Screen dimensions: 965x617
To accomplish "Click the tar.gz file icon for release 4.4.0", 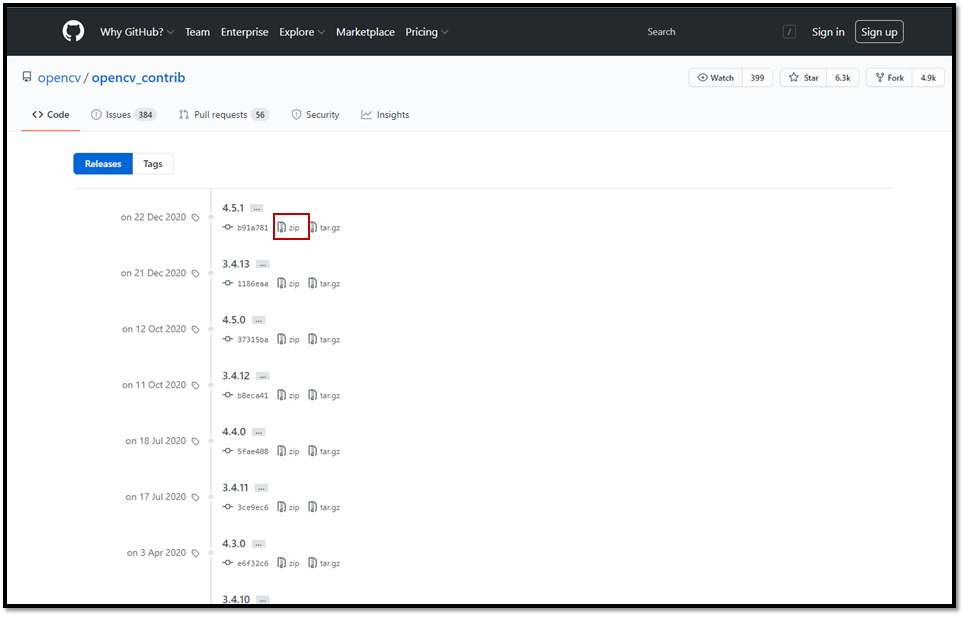I will coord(313,451).
